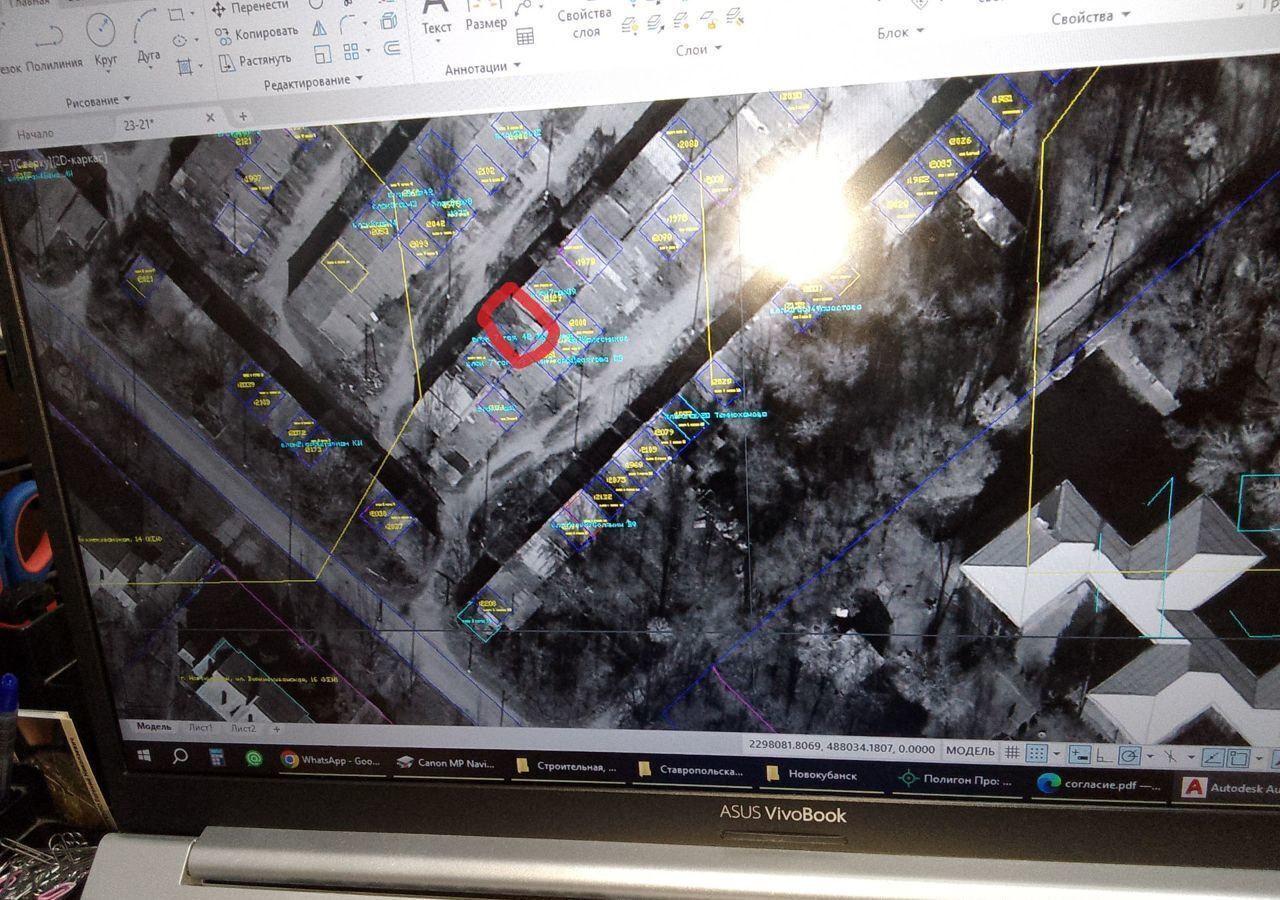Open Windows taskbar search
Screen dimensions: 1280x900
click(x=180, y=757)
